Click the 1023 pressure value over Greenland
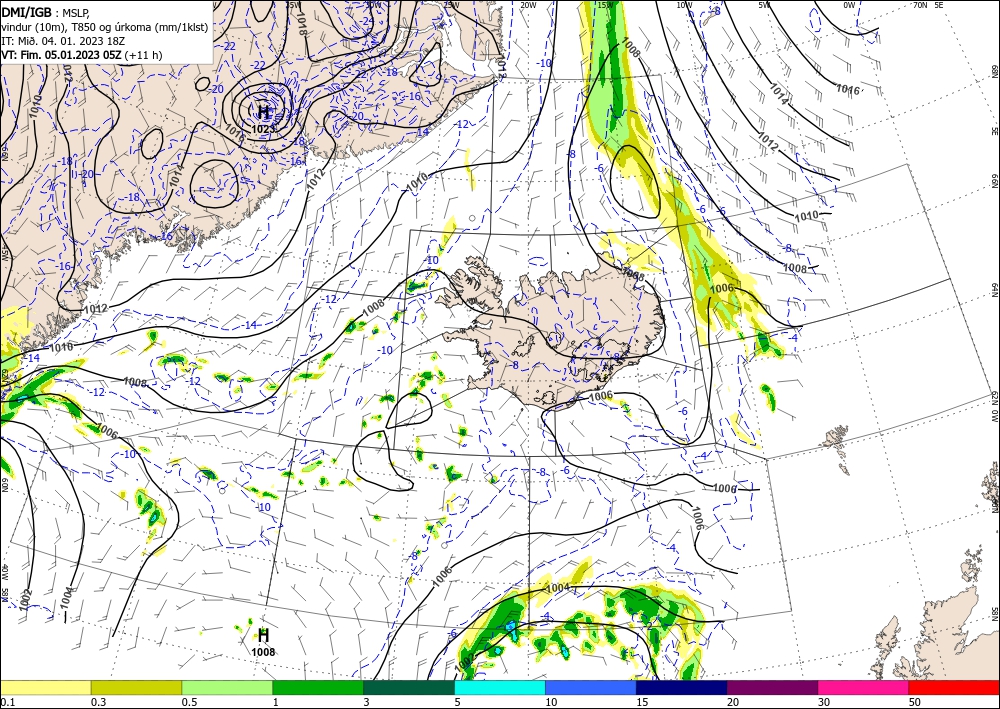 point(263,129)
